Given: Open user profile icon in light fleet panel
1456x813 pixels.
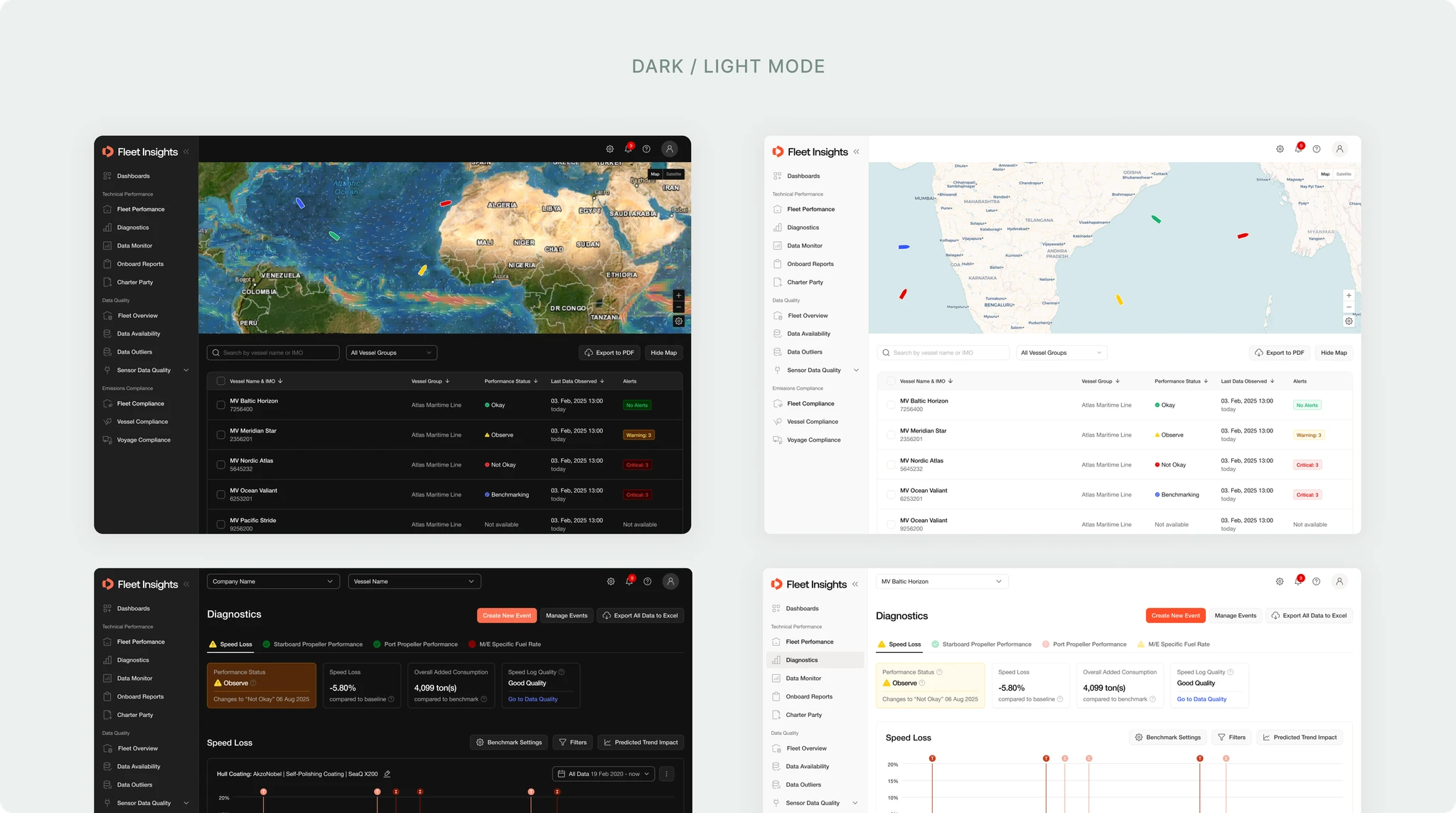Looking at the screenshot, I should [x=1339, y=149].
